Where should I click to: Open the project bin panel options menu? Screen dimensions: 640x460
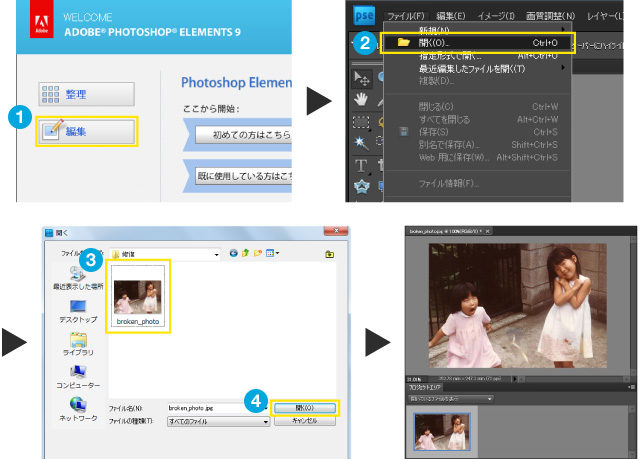pyautogui.click(x=632, y=387)
